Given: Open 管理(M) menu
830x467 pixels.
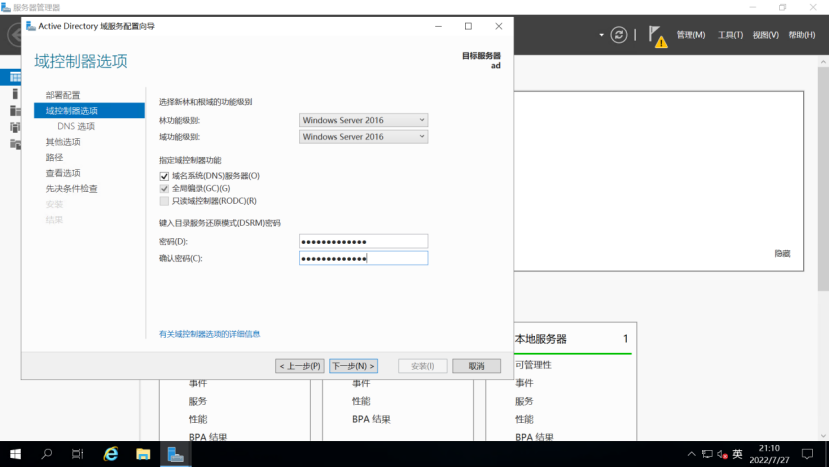Looking at the screenshot, I should (x=691, y=35).
